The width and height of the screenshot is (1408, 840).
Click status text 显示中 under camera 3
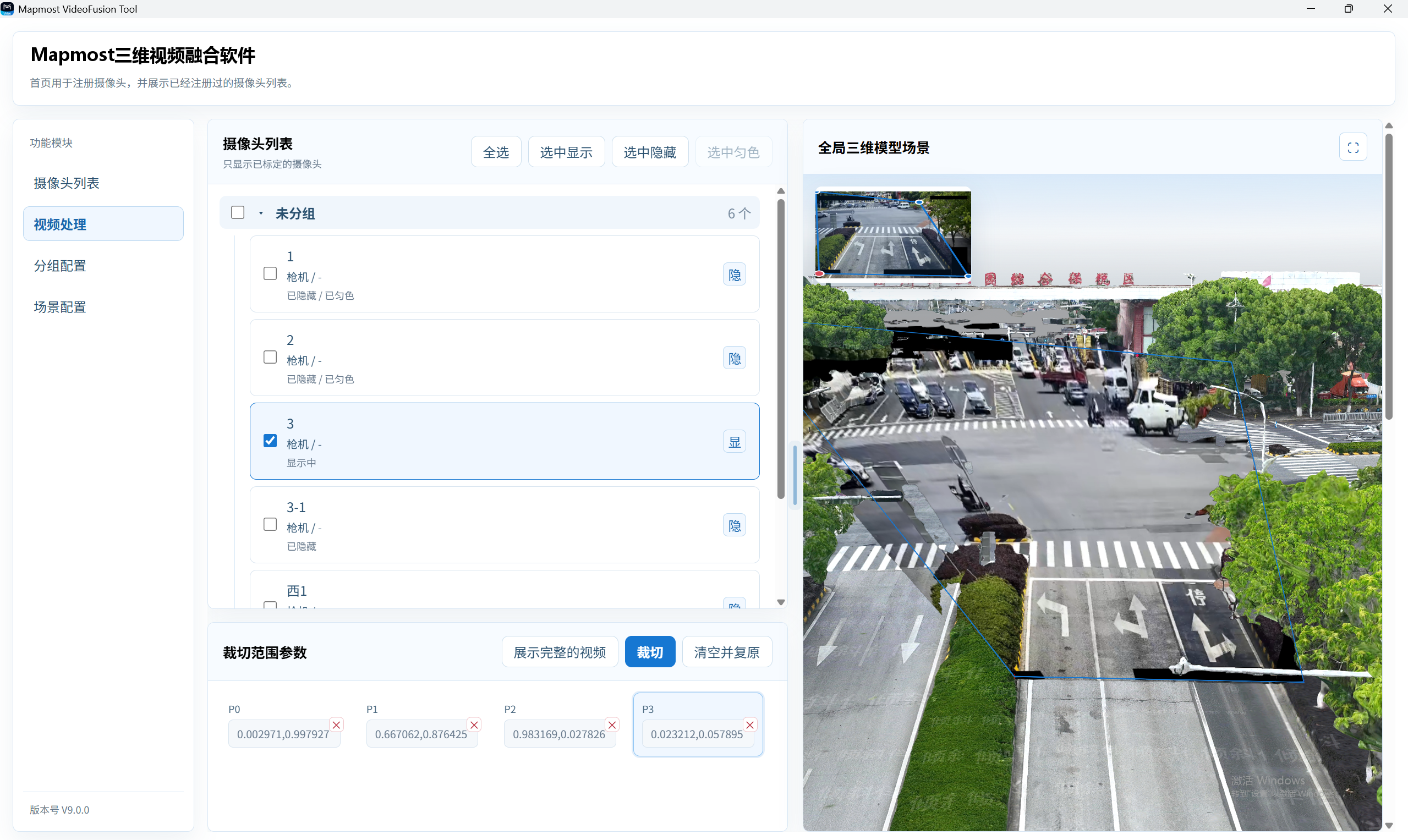pos(301,463)
